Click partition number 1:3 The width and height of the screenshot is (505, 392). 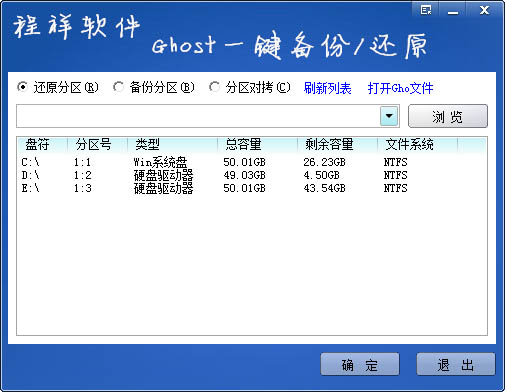pos(82,188)
